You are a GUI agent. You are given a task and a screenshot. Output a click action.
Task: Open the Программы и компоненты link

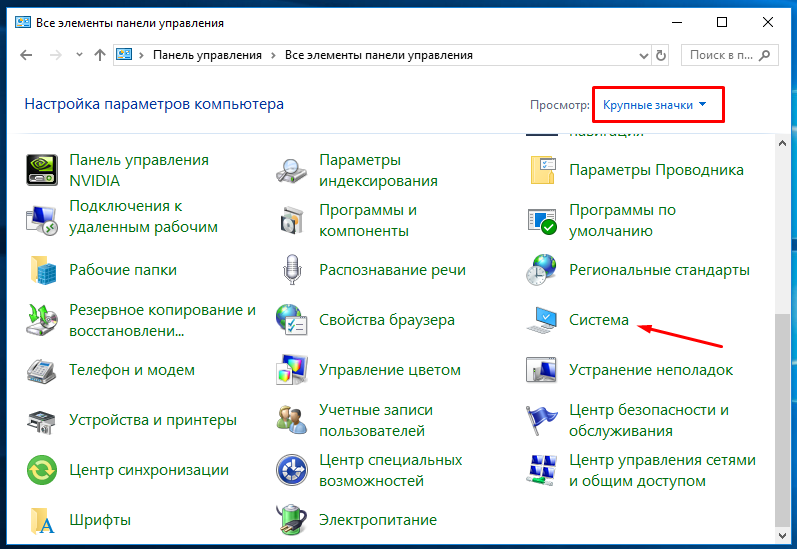pyautogui.click(x=367, y=220)
